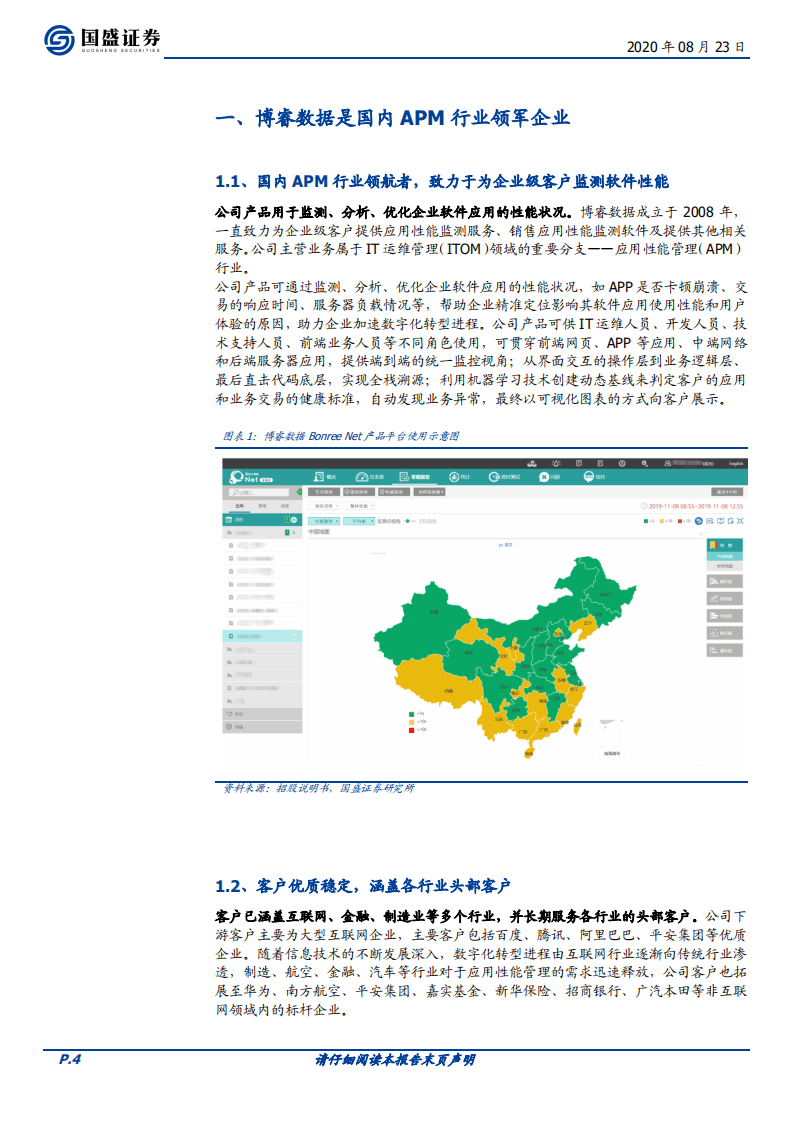Click green <5s swatch in map legend

pos(412,713)
